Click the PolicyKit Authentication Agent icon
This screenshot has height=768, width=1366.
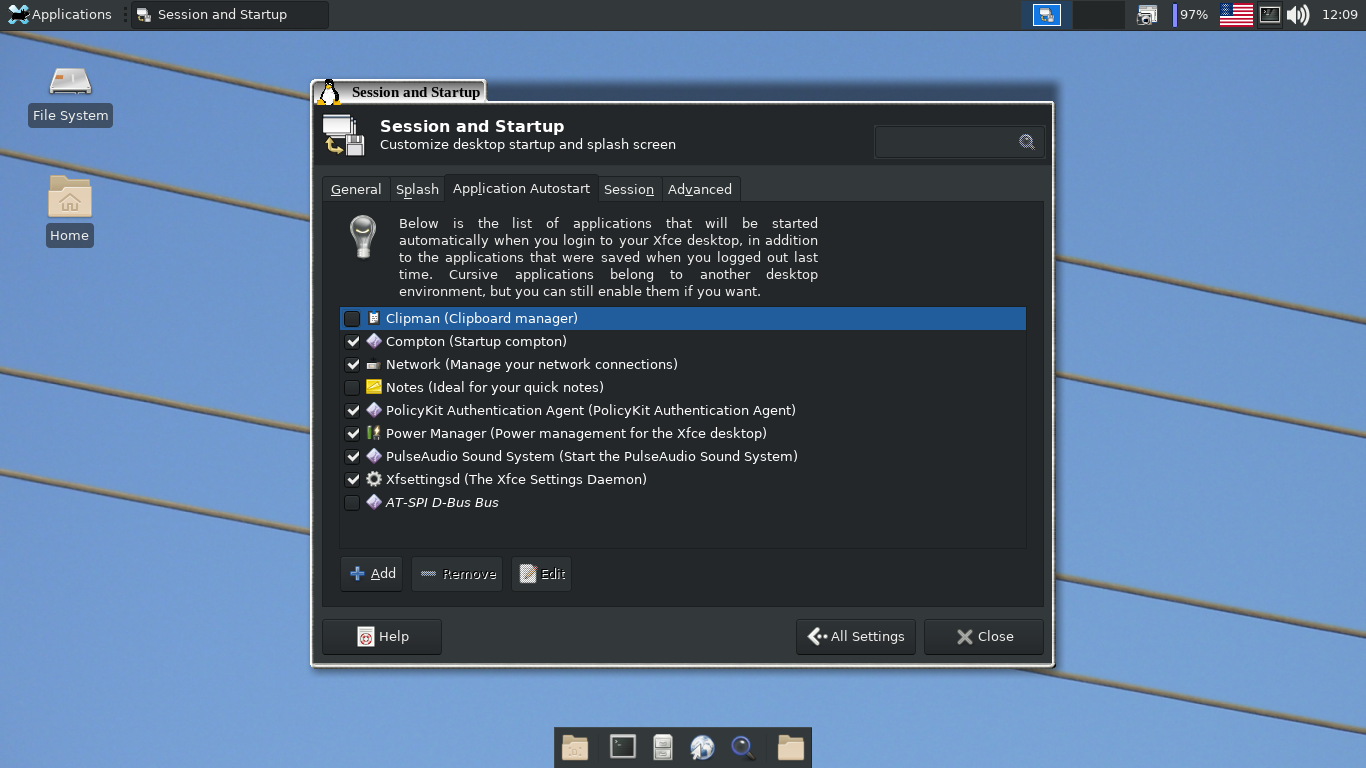[x=374, y=410]
